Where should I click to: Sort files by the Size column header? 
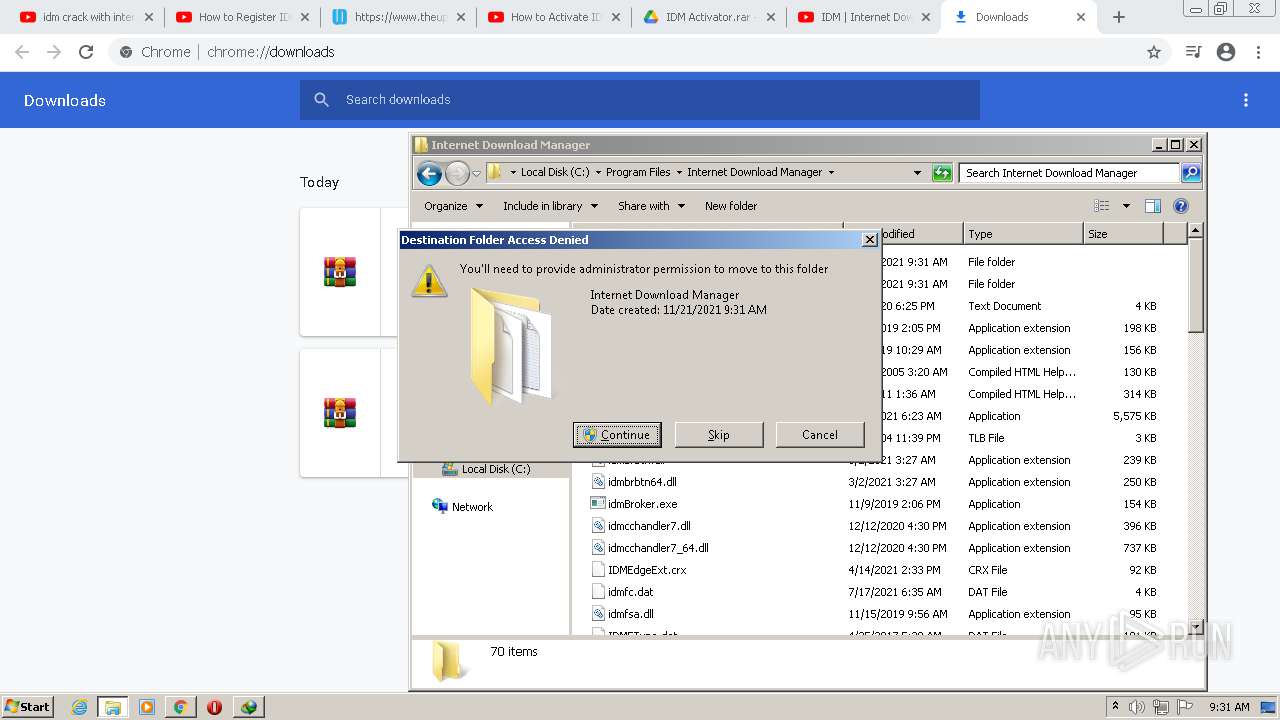click(x=1124, y=234)
